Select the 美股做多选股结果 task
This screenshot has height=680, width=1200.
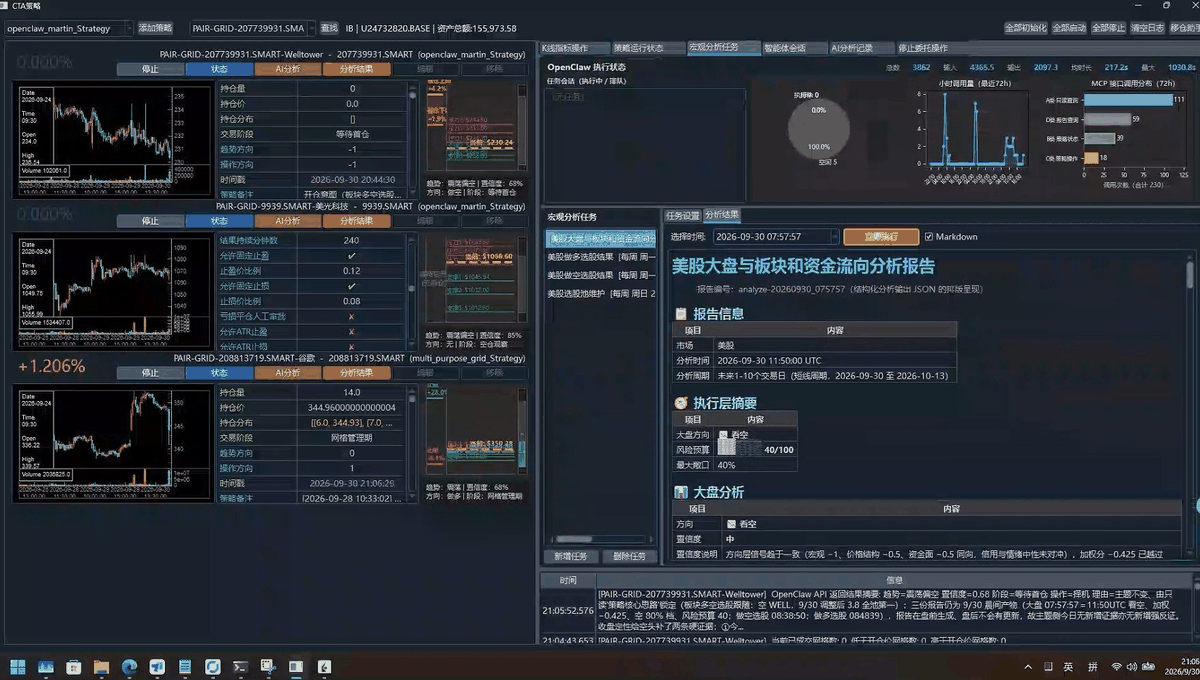601,257
